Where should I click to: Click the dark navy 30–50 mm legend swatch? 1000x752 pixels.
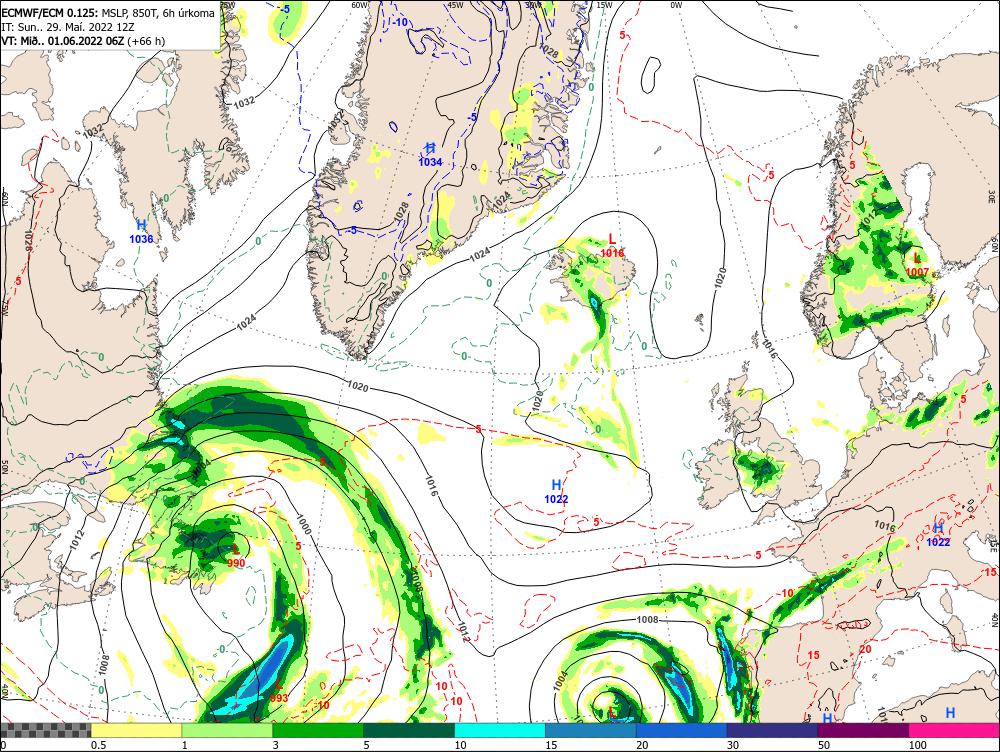772,730
